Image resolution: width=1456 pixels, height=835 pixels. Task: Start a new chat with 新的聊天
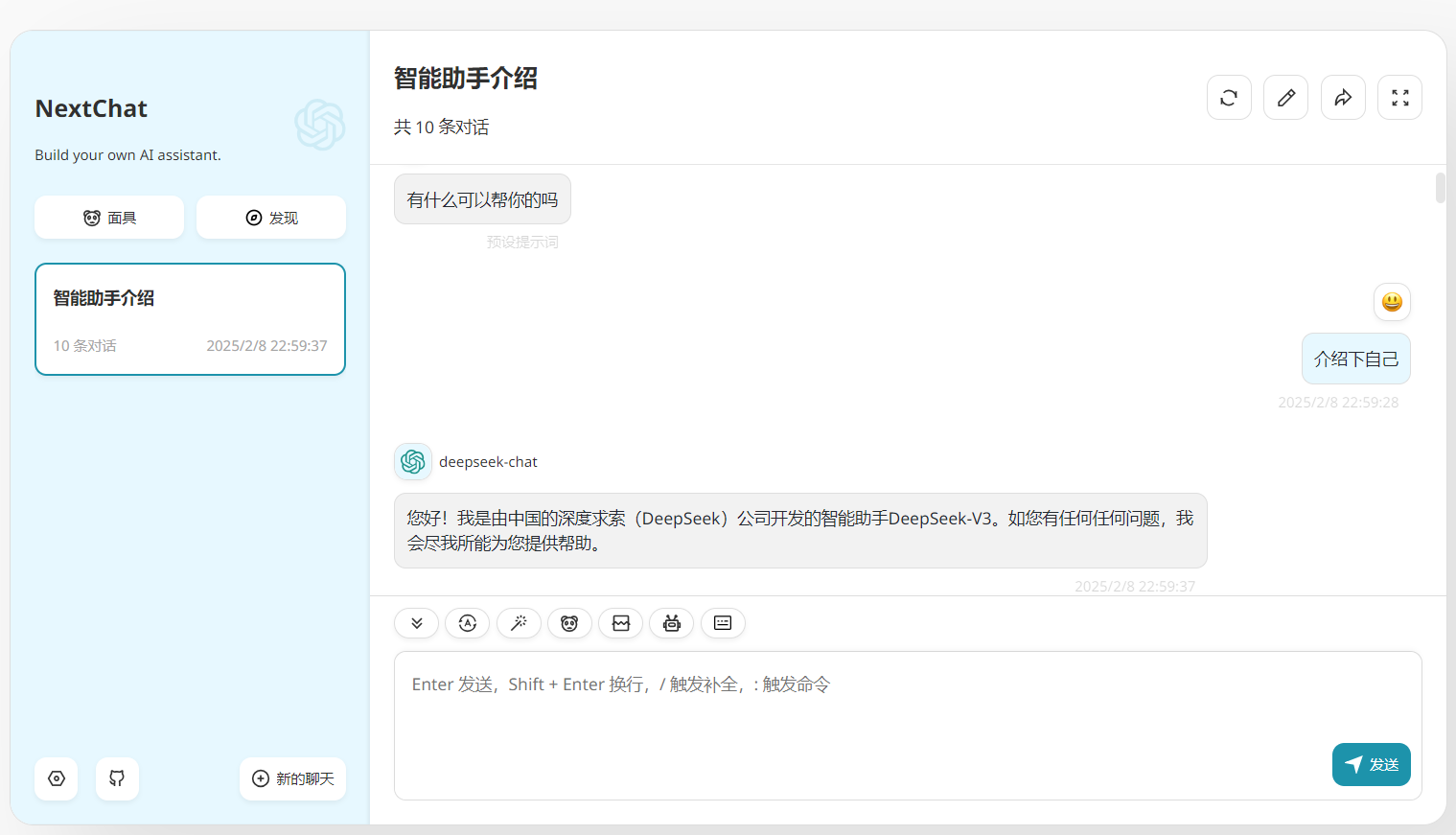point(292,778)
